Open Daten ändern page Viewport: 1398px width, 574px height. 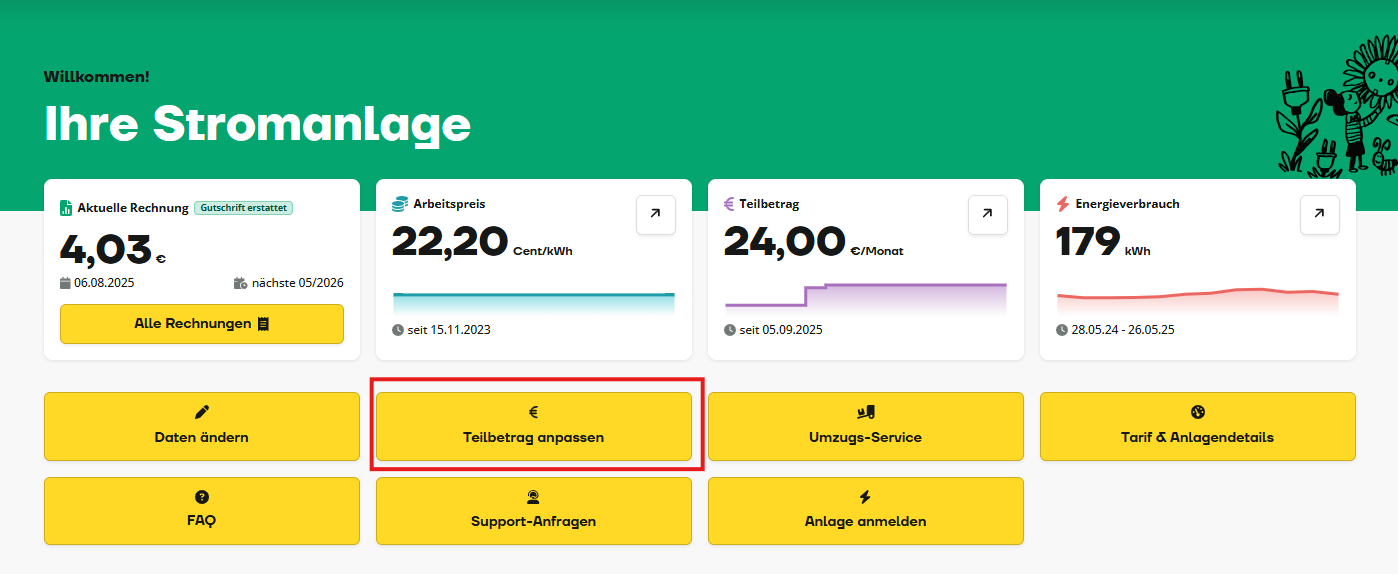click(202, 427)
